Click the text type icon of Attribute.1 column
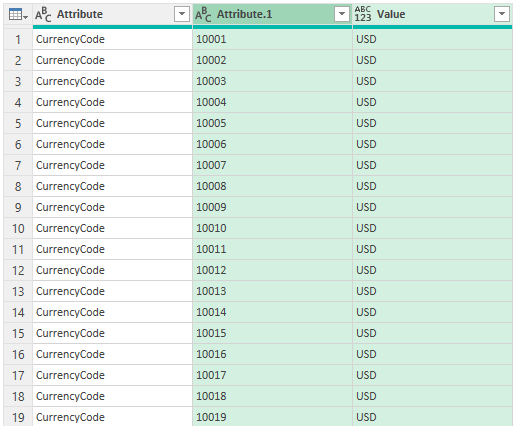 (203, 14)
